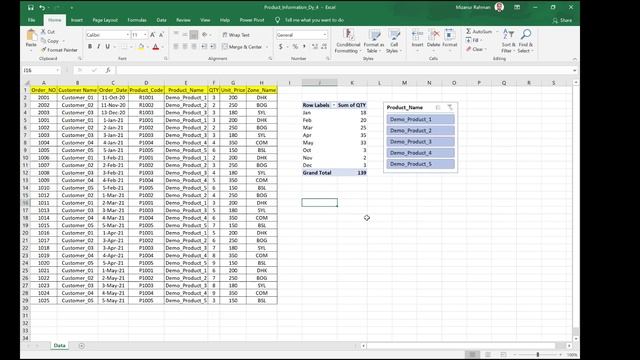This screenshot has width=640, height=360.
Task: Toggle underline formatting
Action: coord(107,47)
